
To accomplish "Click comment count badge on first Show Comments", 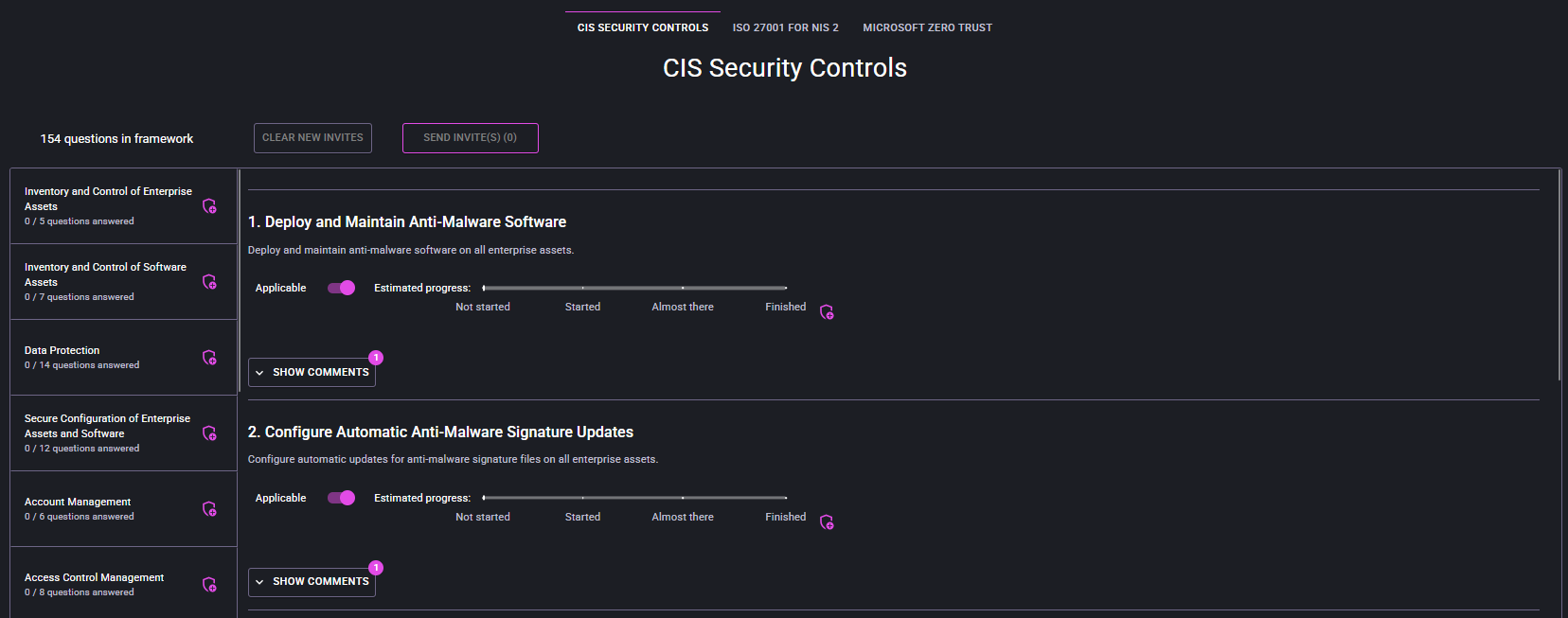I will point(376,358).
